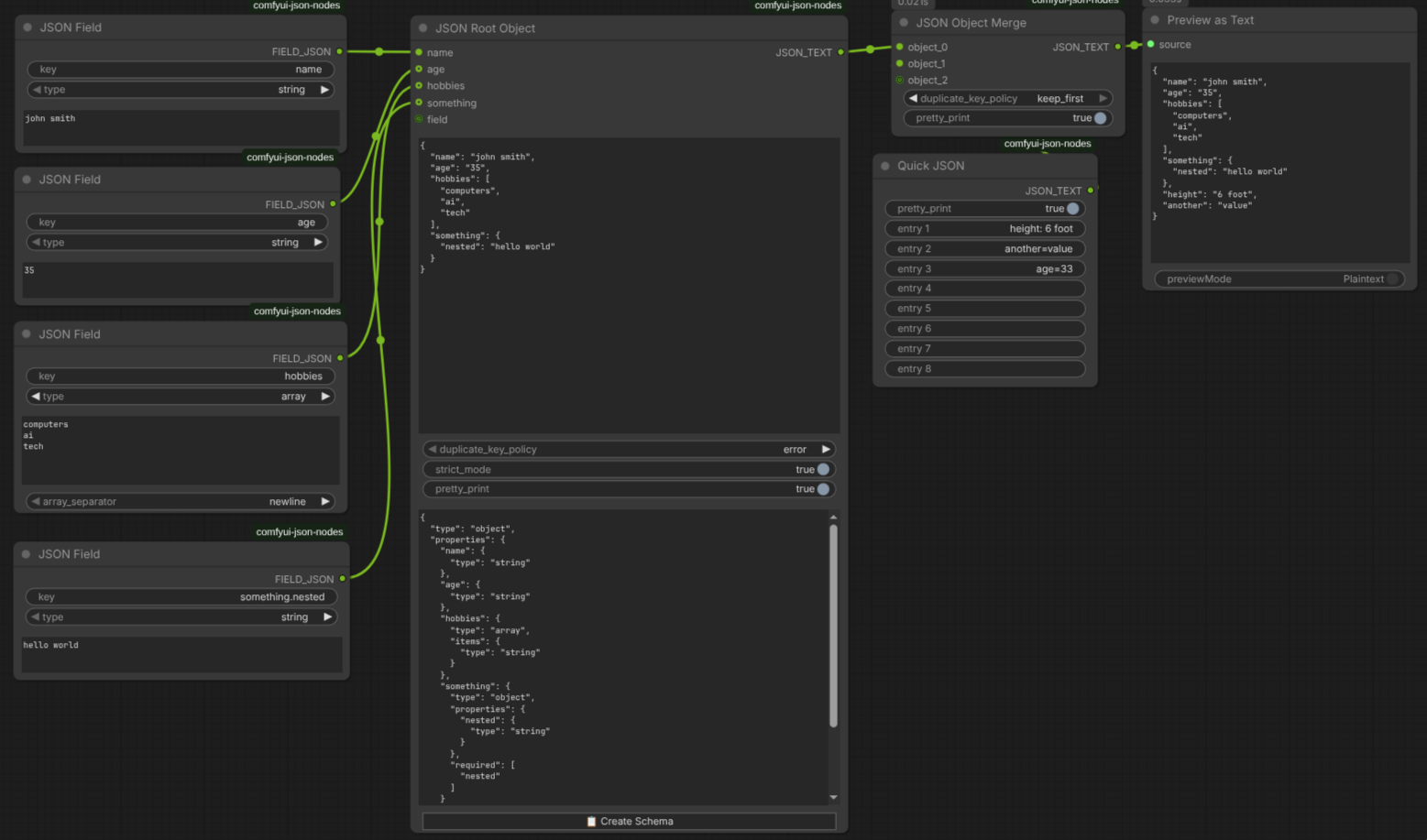Click the FIELD_JSON output port of the 'name' field
The width and height of the screenshot is (1427, 840).
pos(340,51)
